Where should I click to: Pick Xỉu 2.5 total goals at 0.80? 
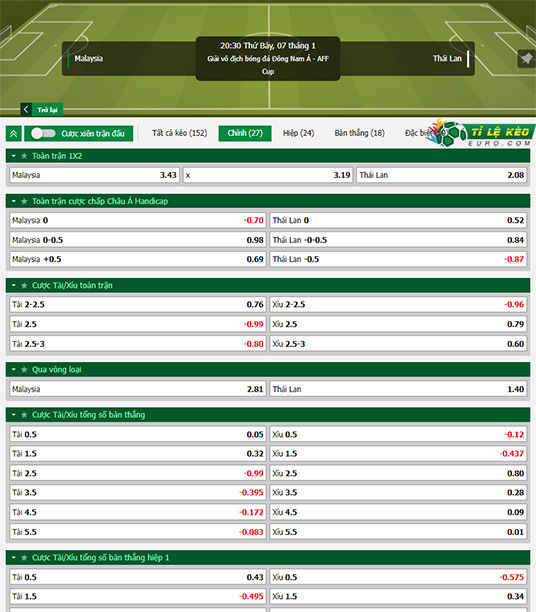click(398, 473)
